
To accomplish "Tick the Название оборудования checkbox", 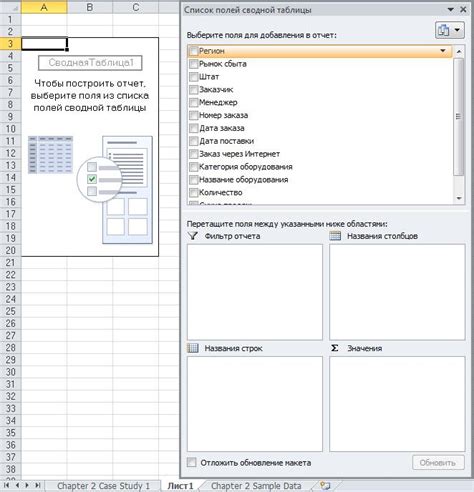I will click(193, 180).
